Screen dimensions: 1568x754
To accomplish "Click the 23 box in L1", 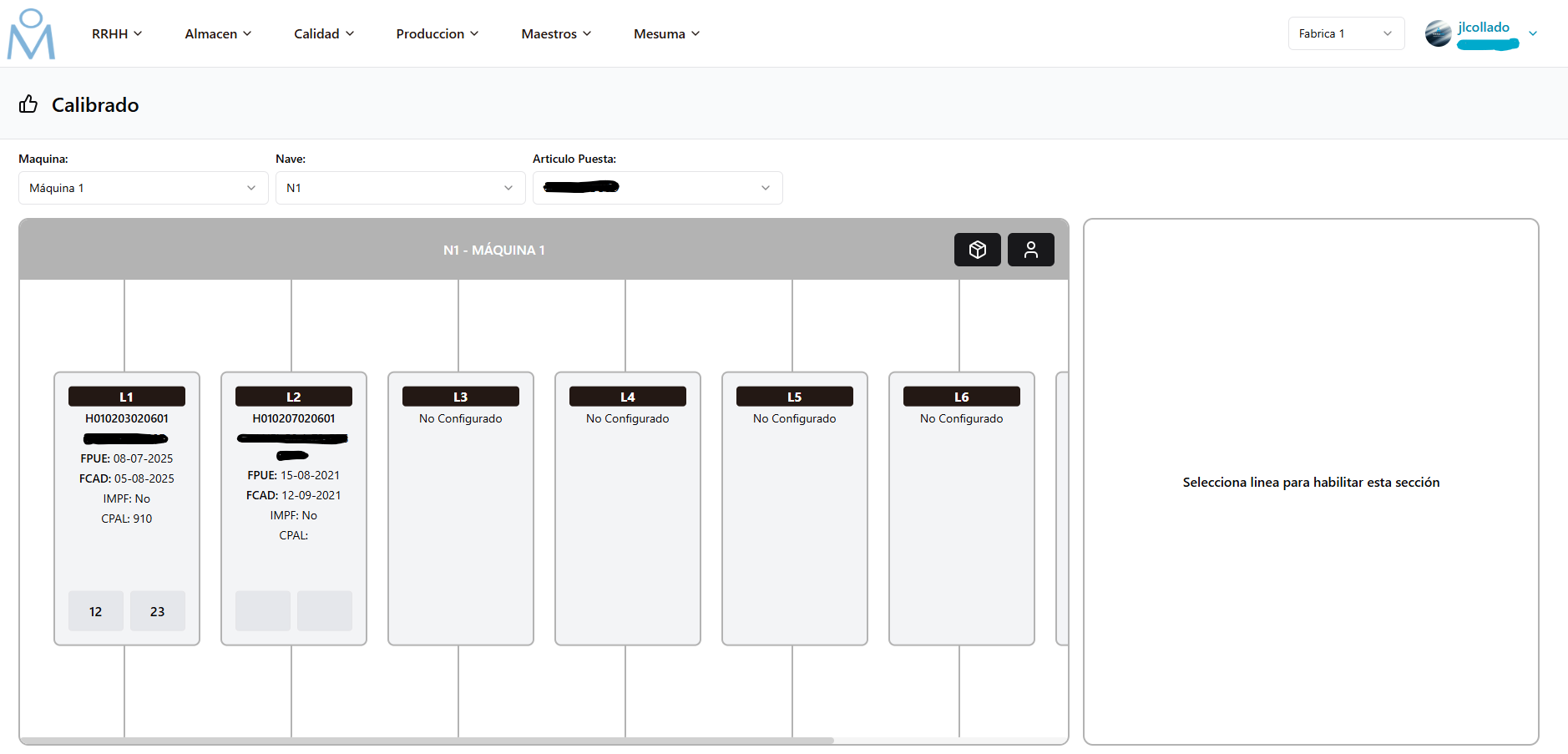I will (x=157, y=611).
